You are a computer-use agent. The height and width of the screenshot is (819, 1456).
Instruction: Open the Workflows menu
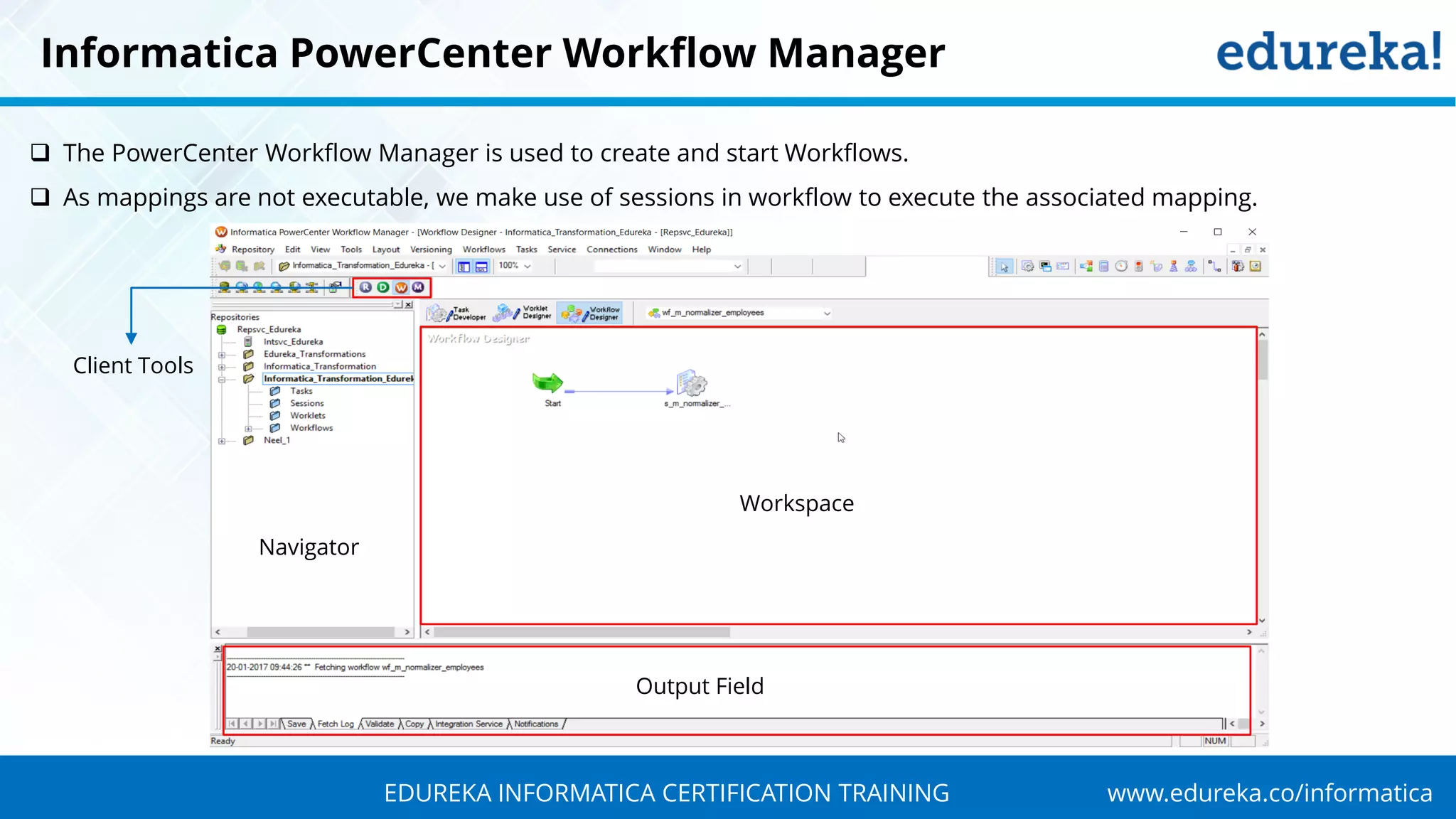(x=483, y=250)
